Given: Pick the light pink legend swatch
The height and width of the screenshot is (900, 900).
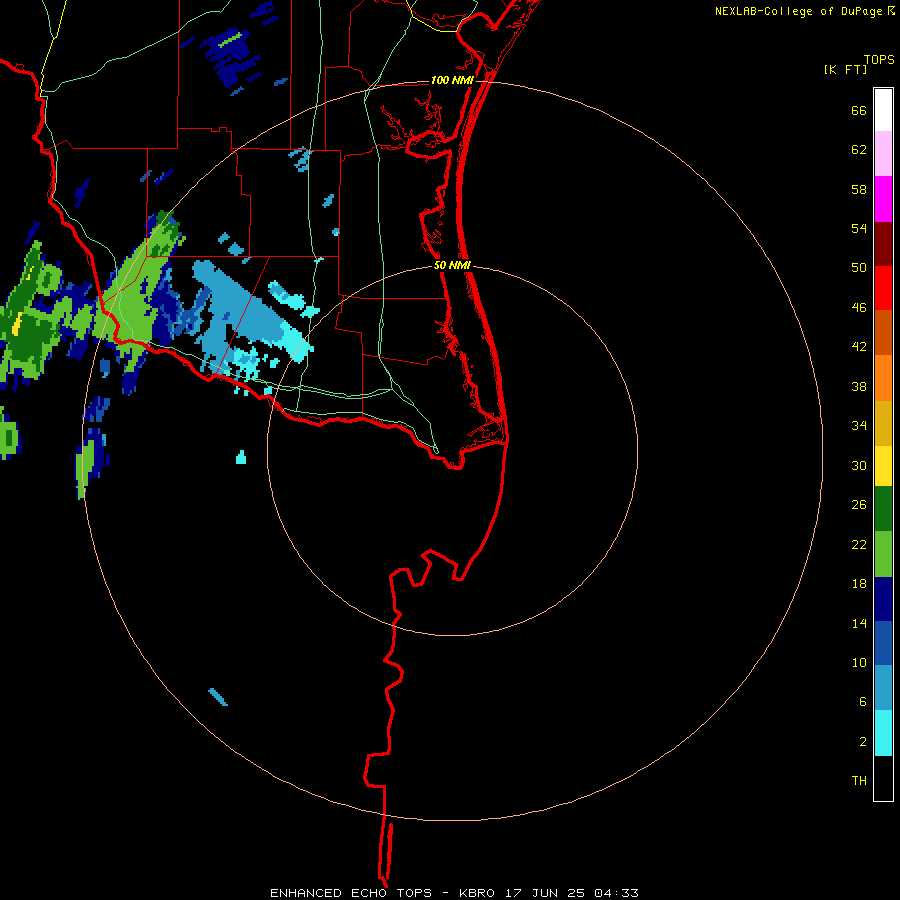Looking at the screenshot, I should (883, 154).
